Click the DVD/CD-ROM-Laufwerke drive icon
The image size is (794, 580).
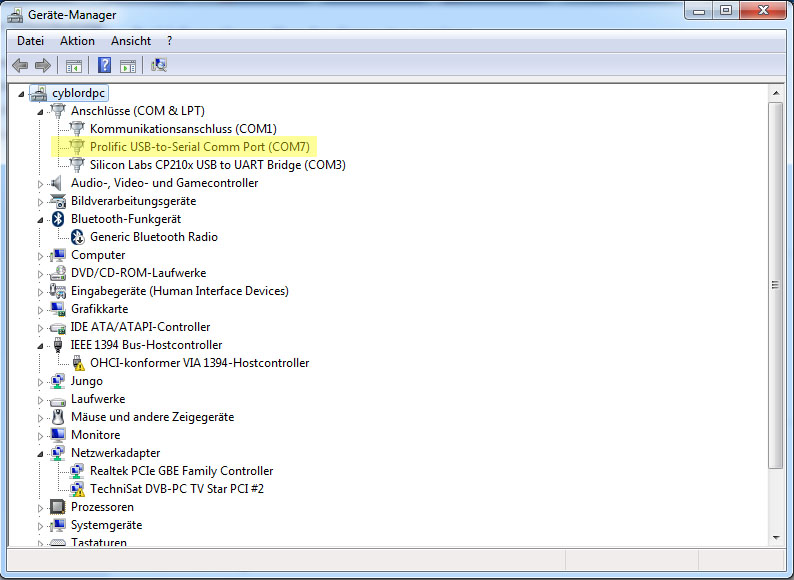58,273
